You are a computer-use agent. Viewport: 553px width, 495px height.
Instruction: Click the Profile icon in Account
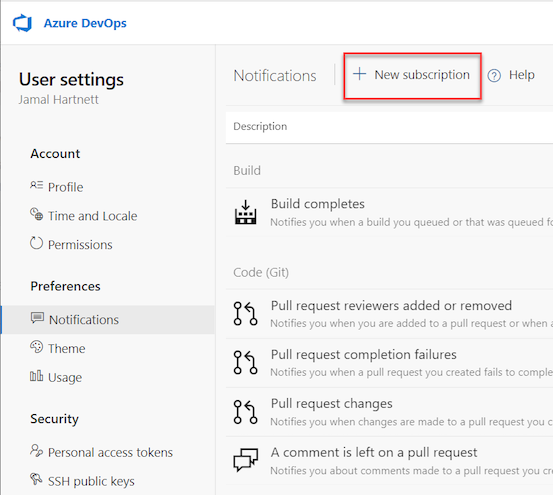(x=37, y=185)
